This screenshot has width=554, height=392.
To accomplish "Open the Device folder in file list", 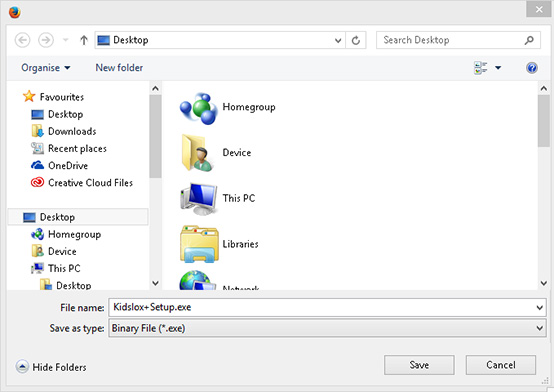I will (x=216, y=153).
